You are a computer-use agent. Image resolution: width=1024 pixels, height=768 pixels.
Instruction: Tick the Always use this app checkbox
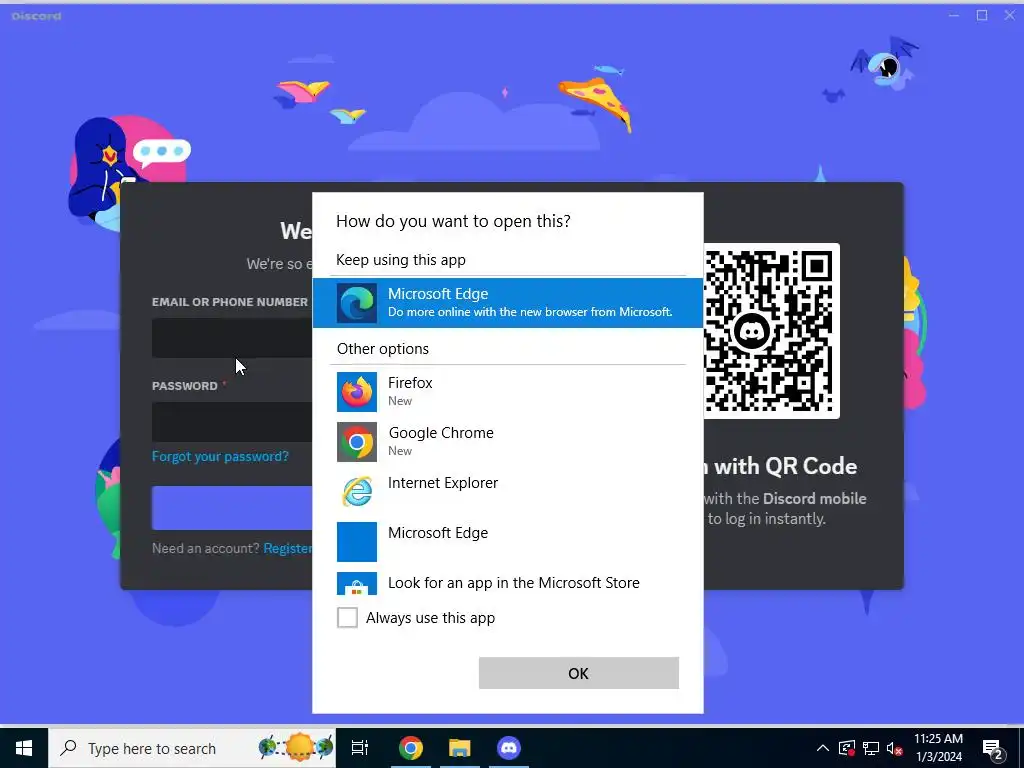347,617
